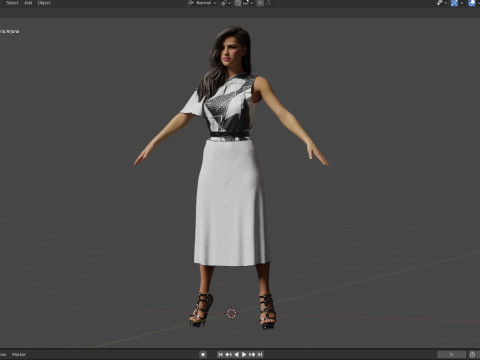Open the pivot point dropdown
The height and width of the screenshot is (360, 480).
(226, 3)
